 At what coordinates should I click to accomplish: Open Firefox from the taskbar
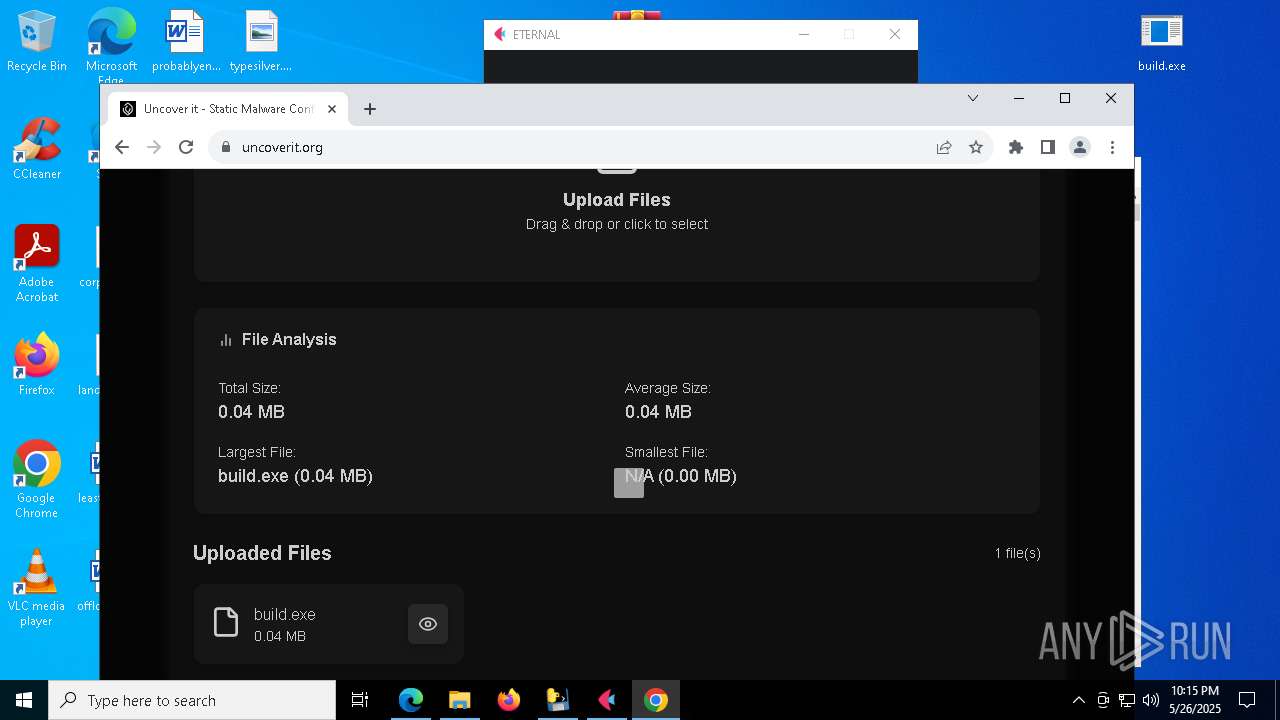pos(508,700)
